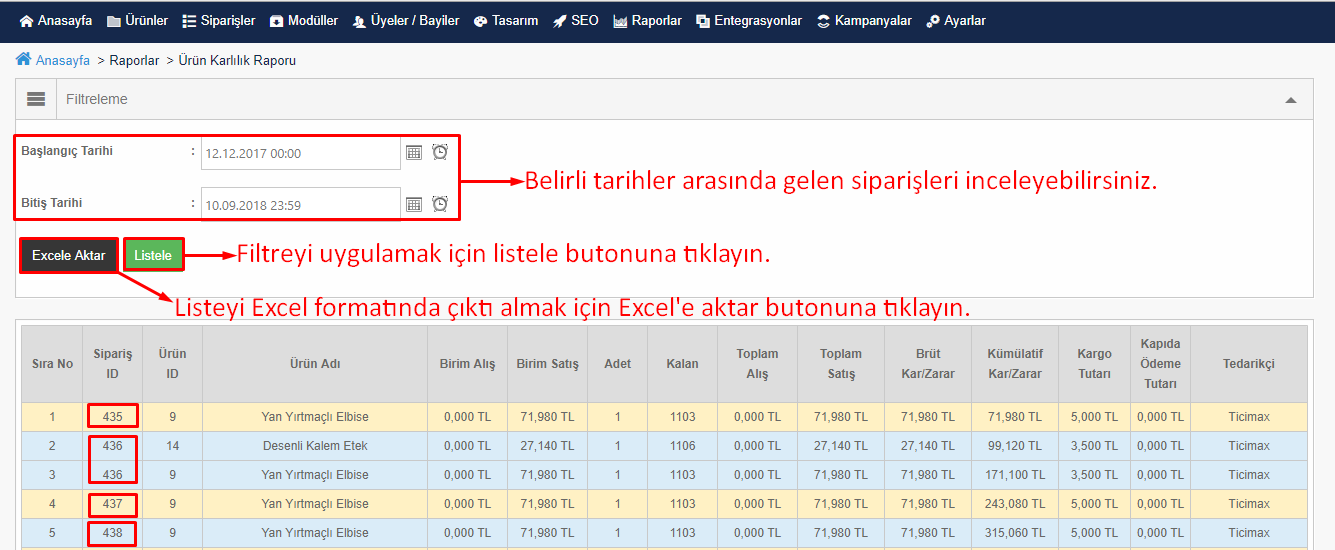Open the SEO menu

tap(576, 20)
